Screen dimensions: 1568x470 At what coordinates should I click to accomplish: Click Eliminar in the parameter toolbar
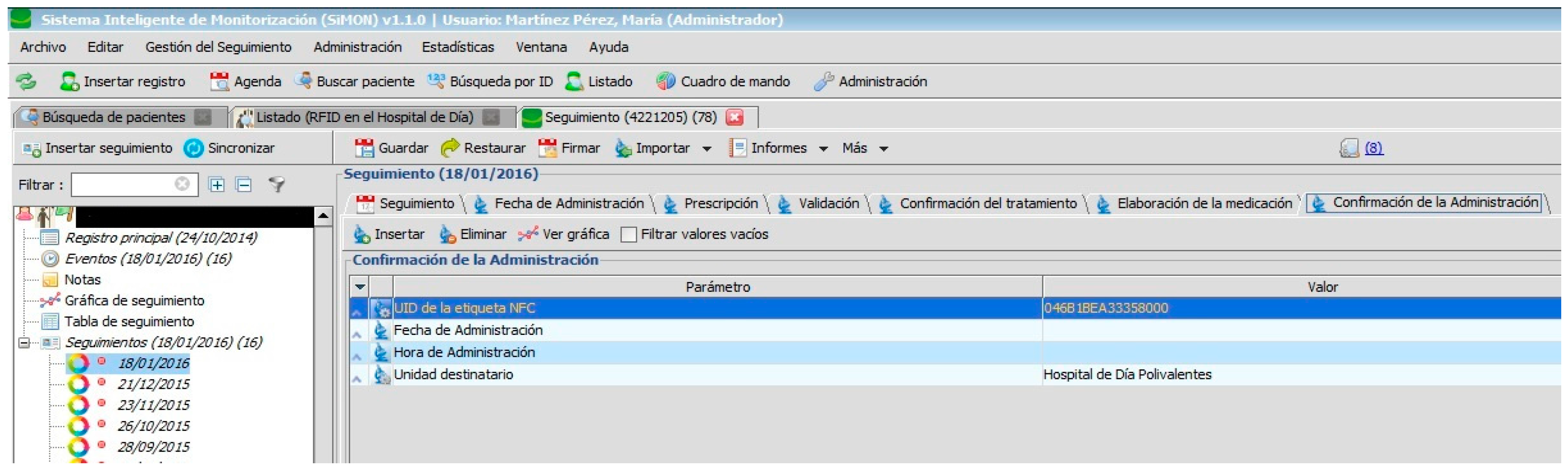[x=473, y=235]
